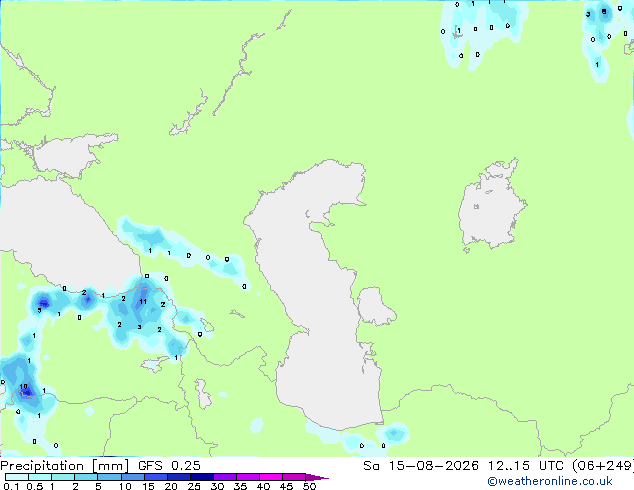Click the "35" legend scale label
This screenshot has width=634, height=490.
click(241, 486)
